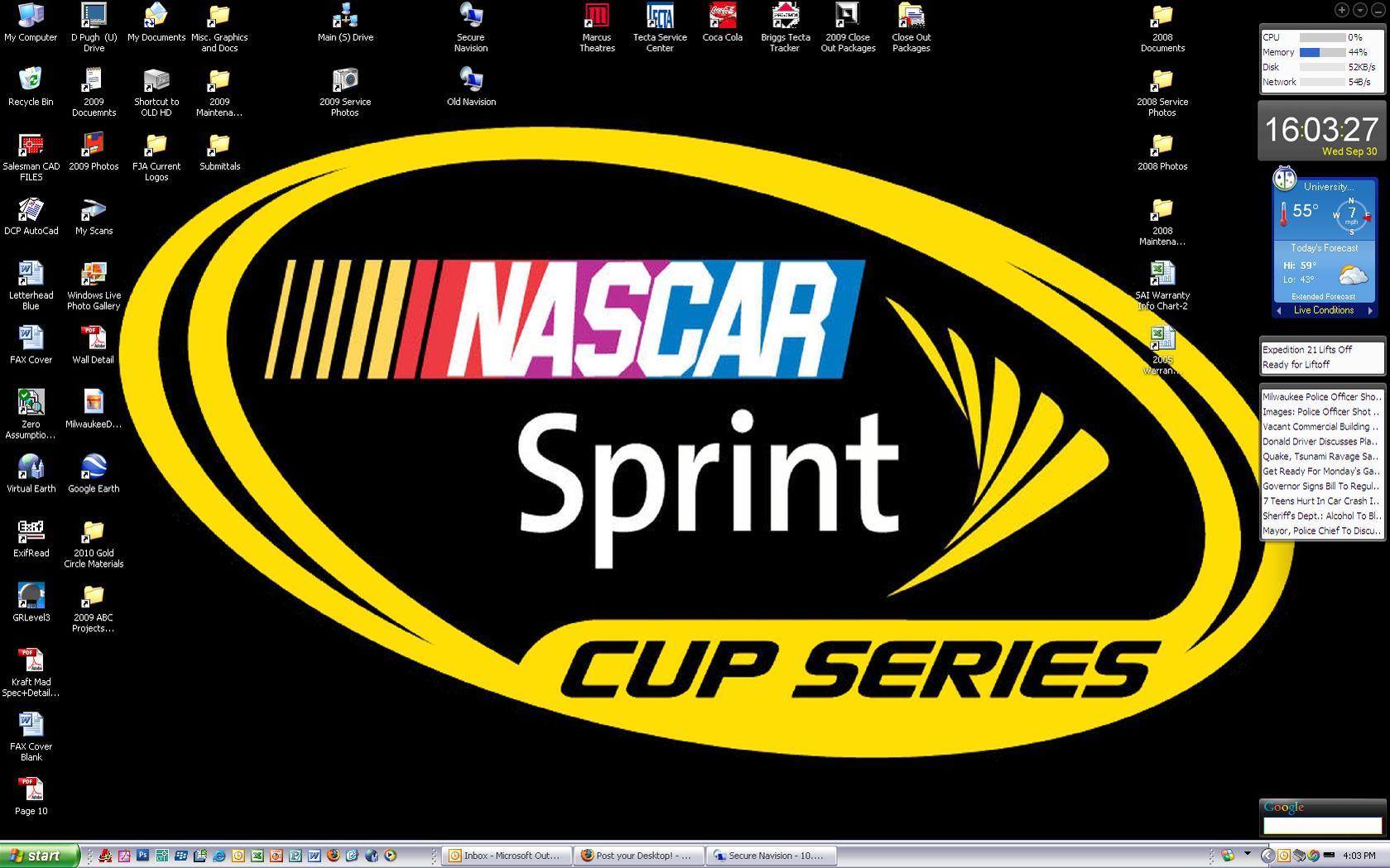Screen dimensions: 1390x868
Task: Select the Salesman CAD FILES icon
Action: (31, 157)
